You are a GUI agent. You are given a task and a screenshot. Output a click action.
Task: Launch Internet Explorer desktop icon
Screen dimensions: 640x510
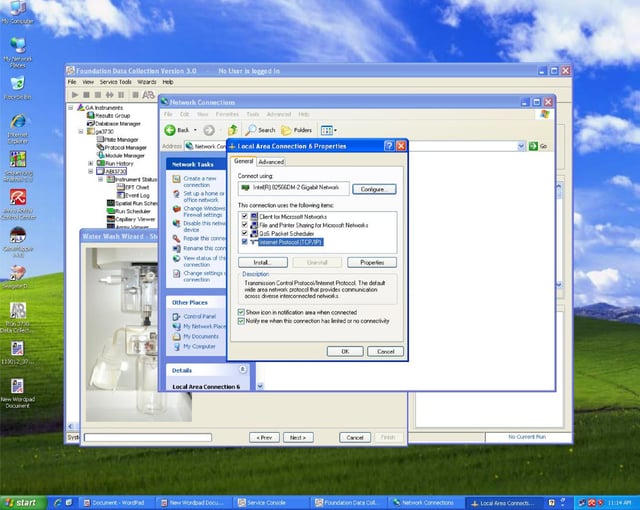[18, 129]
